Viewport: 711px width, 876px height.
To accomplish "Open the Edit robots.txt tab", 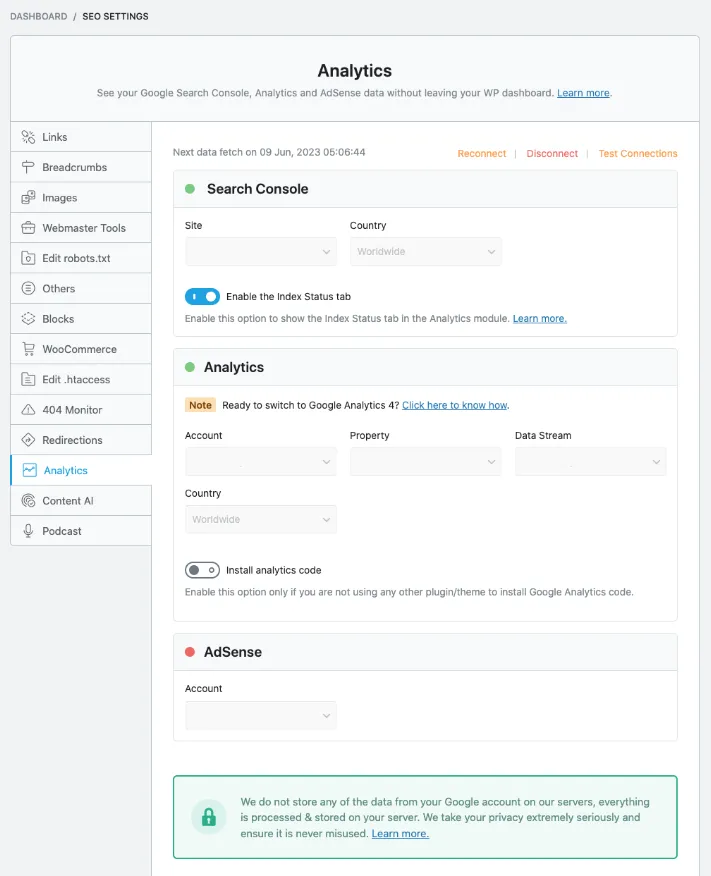I will tap(76, 258).
